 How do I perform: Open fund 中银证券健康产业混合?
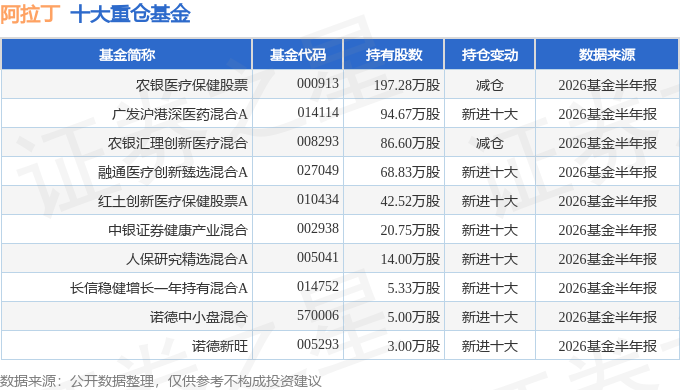click(x=178, y=230)
